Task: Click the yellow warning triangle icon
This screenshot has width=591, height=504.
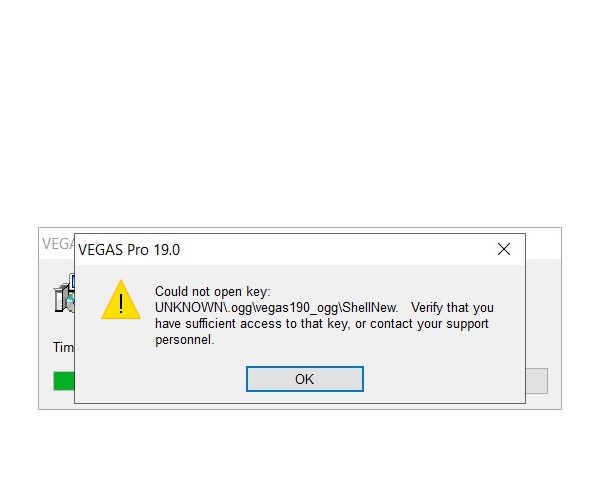Action: click(121, 300)
